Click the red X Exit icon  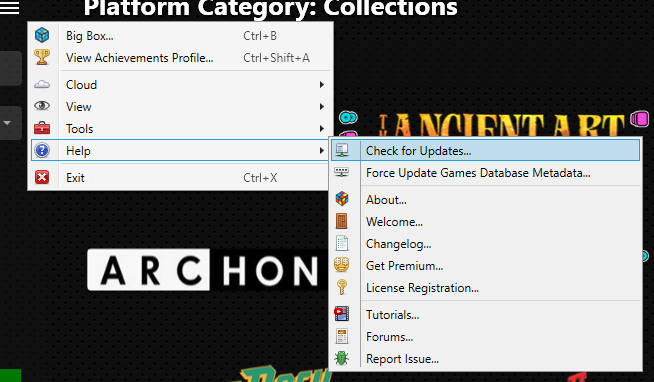(42, 177)
